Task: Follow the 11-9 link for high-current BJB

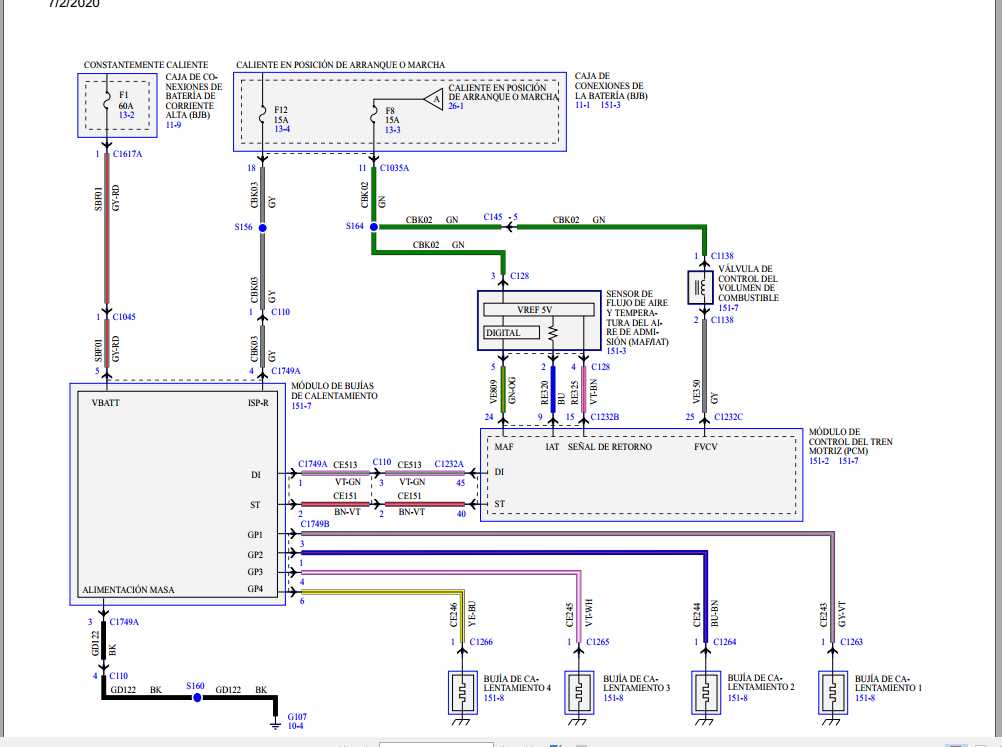Action: coord(173,125)
